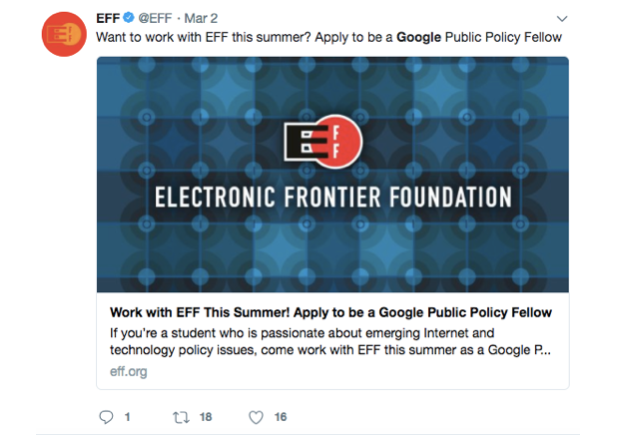This screenshot has width=619, height=436.
Task: Open the eff.org domain link
Action: pos(128,372)
